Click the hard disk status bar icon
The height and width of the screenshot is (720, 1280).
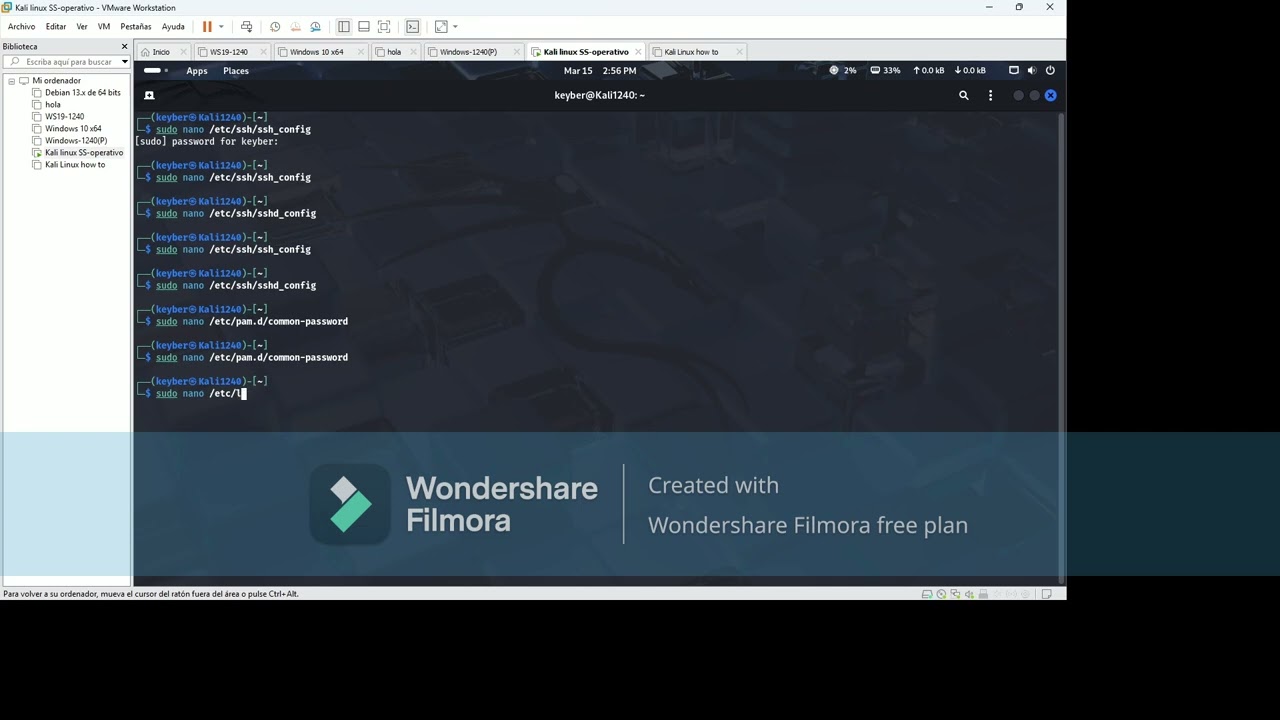(x=927, y=594)
